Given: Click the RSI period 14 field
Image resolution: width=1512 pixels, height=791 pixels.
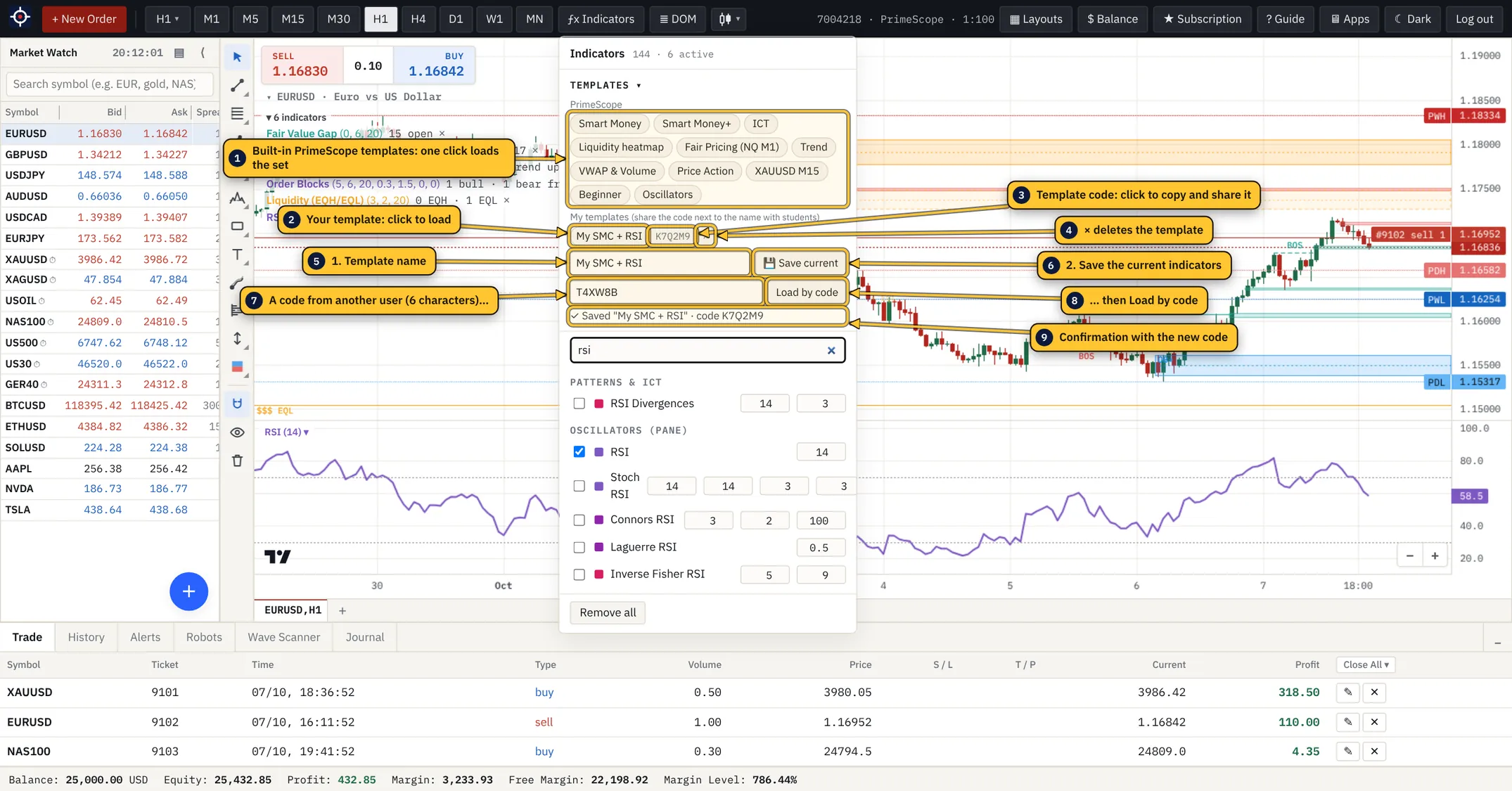Looking at the screenshot, I should [821, 452].
